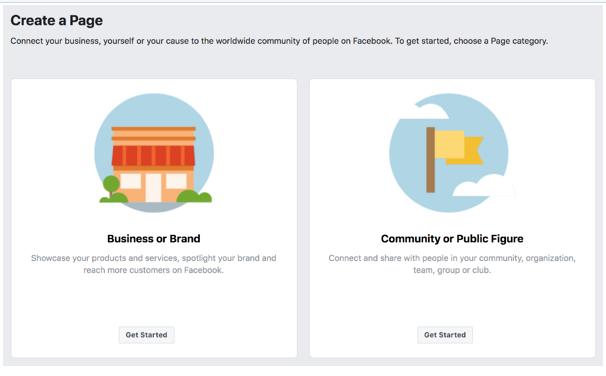606x376 pixels.
Task: Get Started with a Community or Public Figure page
Action: point(445,335)
